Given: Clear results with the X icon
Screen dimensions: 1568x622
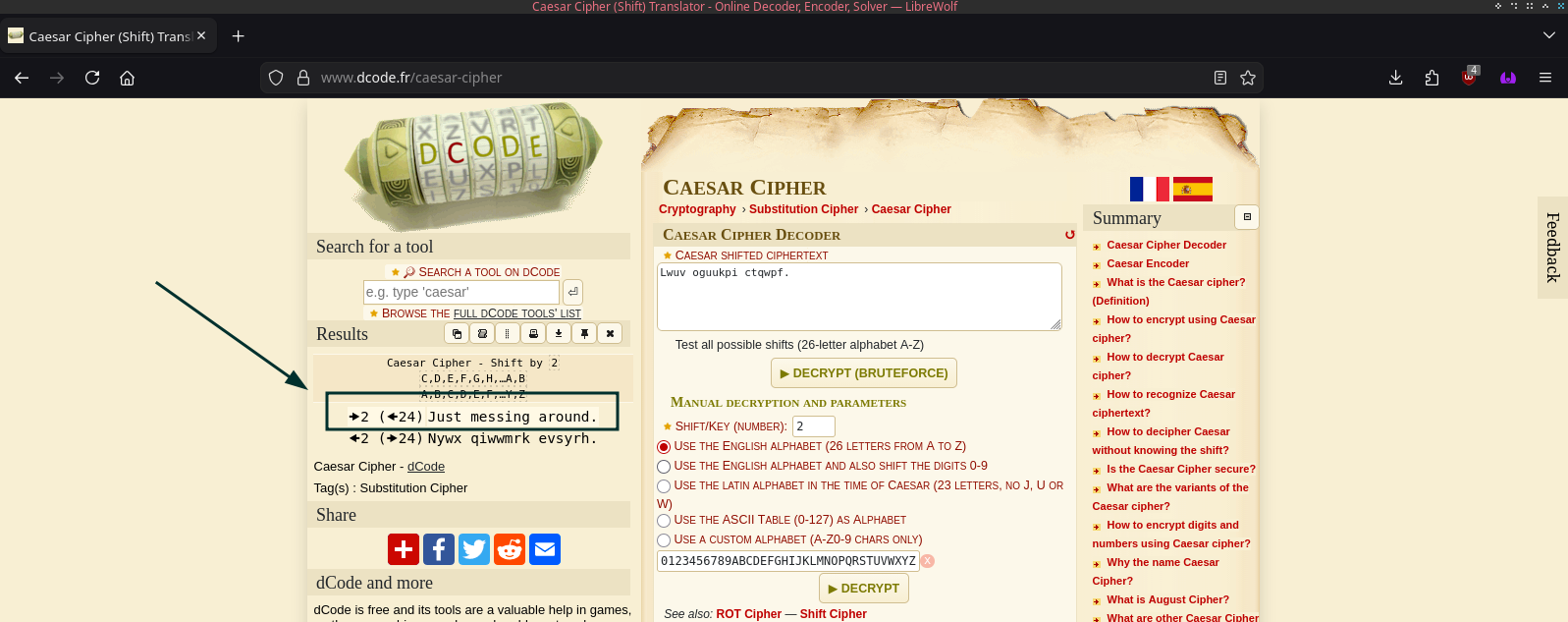Looking at the screenshot, I should point(610,334).
